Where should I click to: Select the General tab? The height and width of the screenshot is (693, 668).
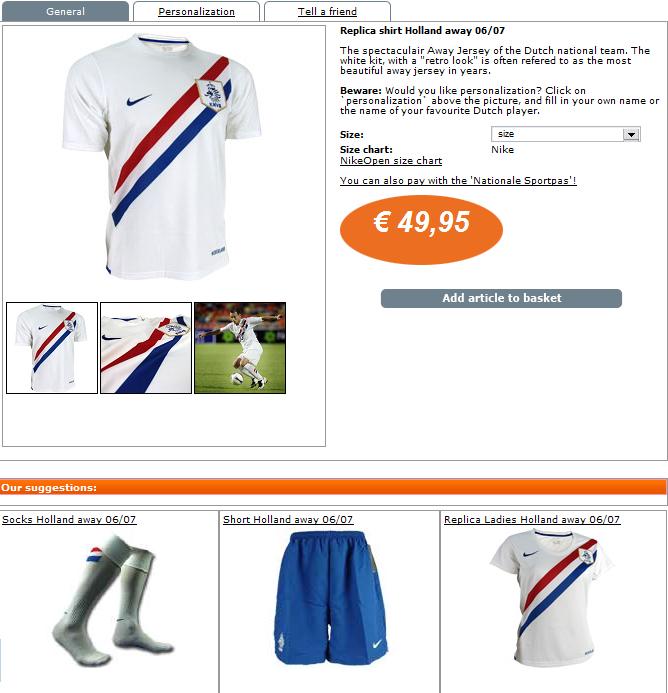click(65, 11)
